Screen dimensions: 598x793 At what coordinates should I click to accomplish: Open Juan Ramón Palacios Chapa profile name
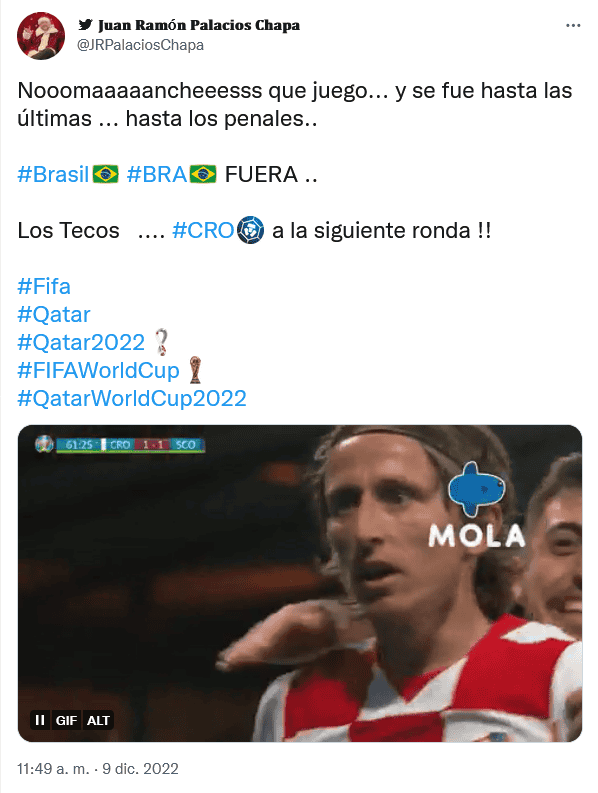[199, 25]
